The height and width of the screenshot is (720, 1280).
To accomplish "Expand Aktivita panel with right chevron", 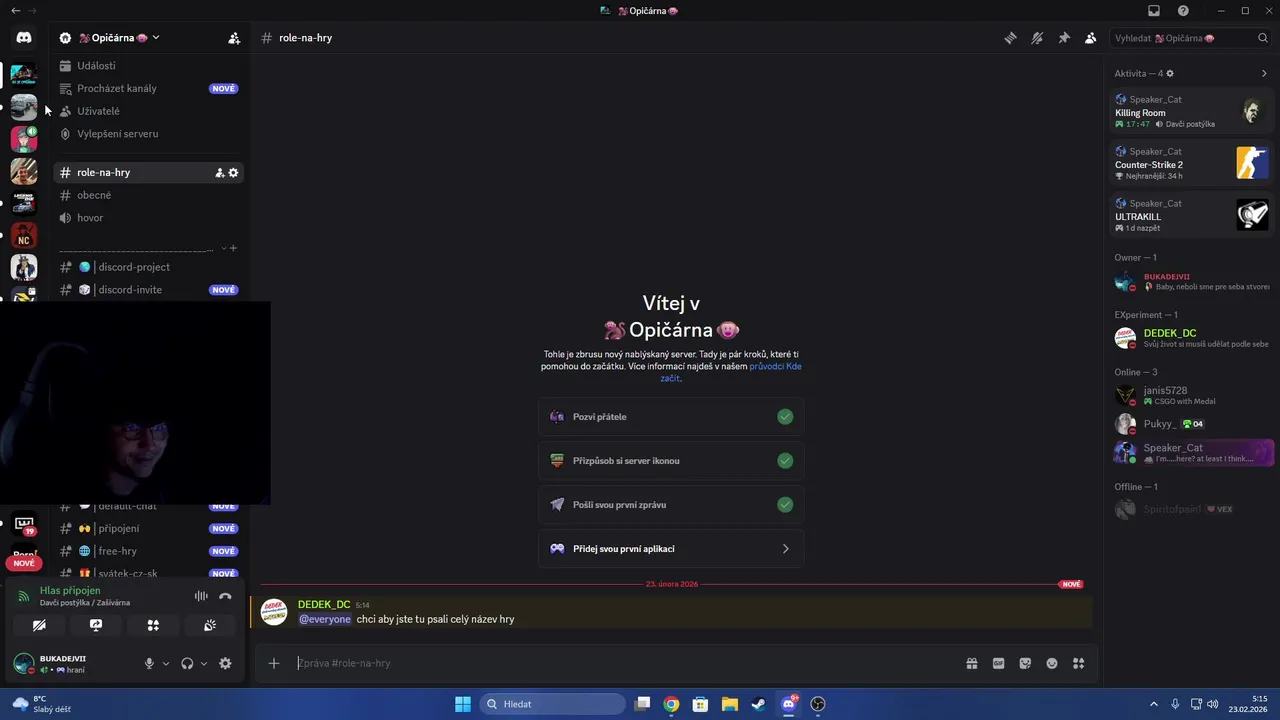I will [x=1264, y=73].
